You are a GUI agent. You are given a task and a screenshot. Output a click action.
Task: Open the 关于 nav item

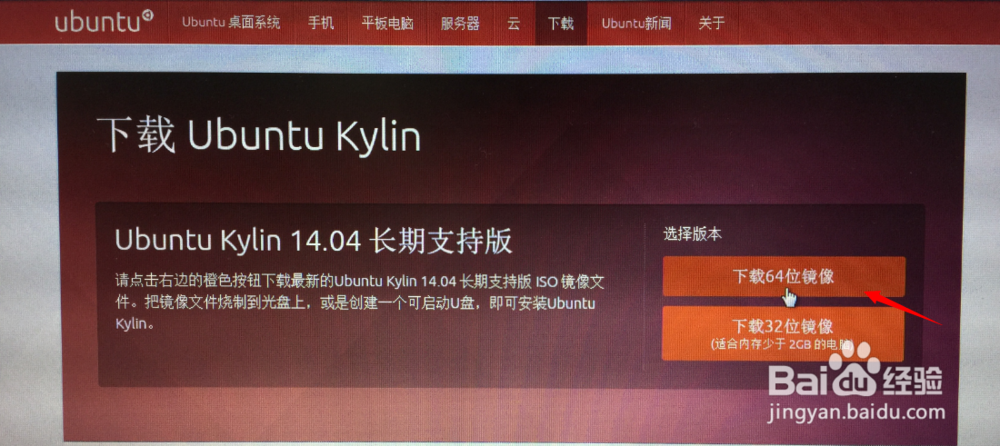[x=711, y=24]
